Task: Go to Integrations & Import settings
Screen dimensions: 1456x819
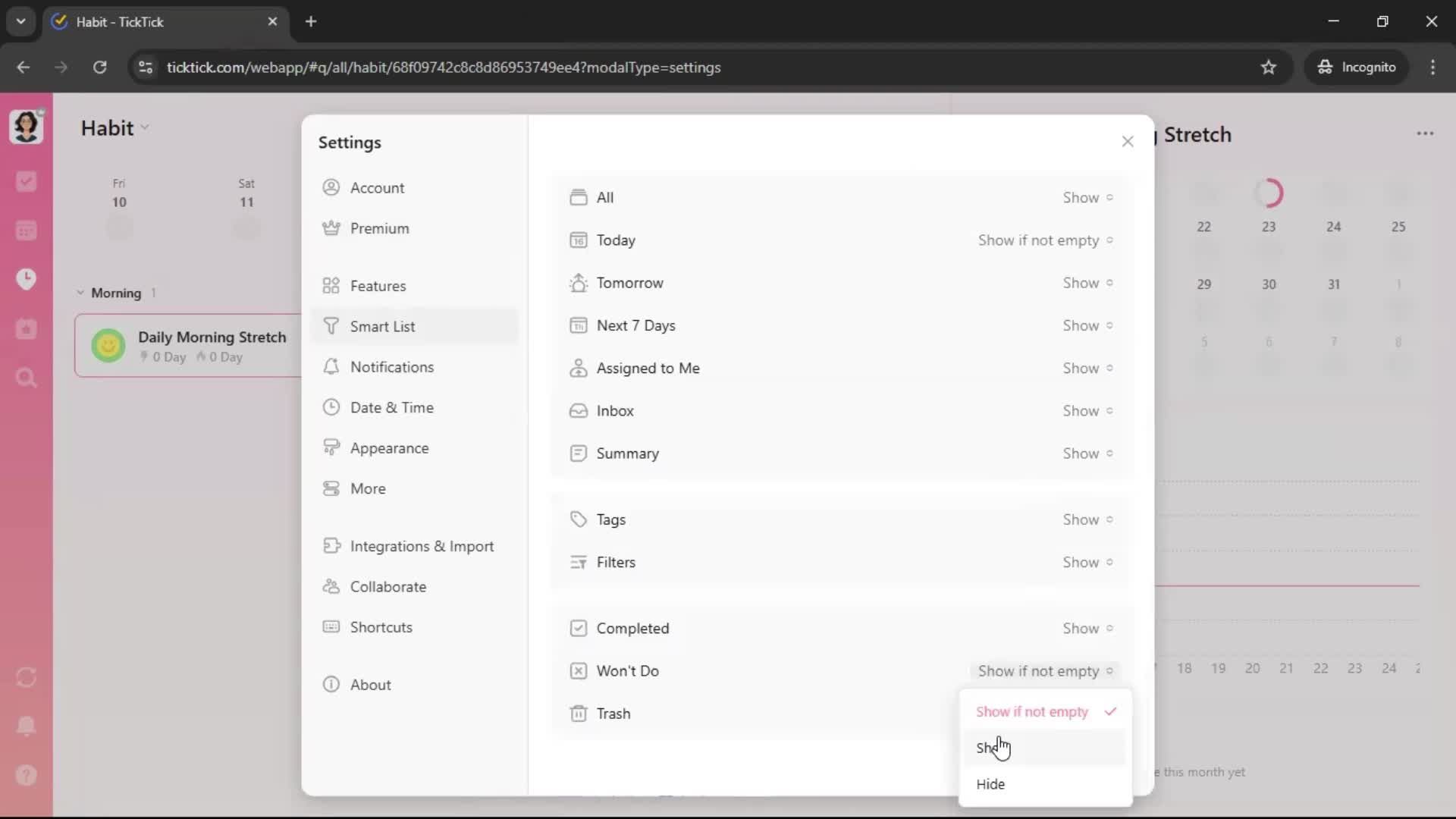Action: (421, 546)
